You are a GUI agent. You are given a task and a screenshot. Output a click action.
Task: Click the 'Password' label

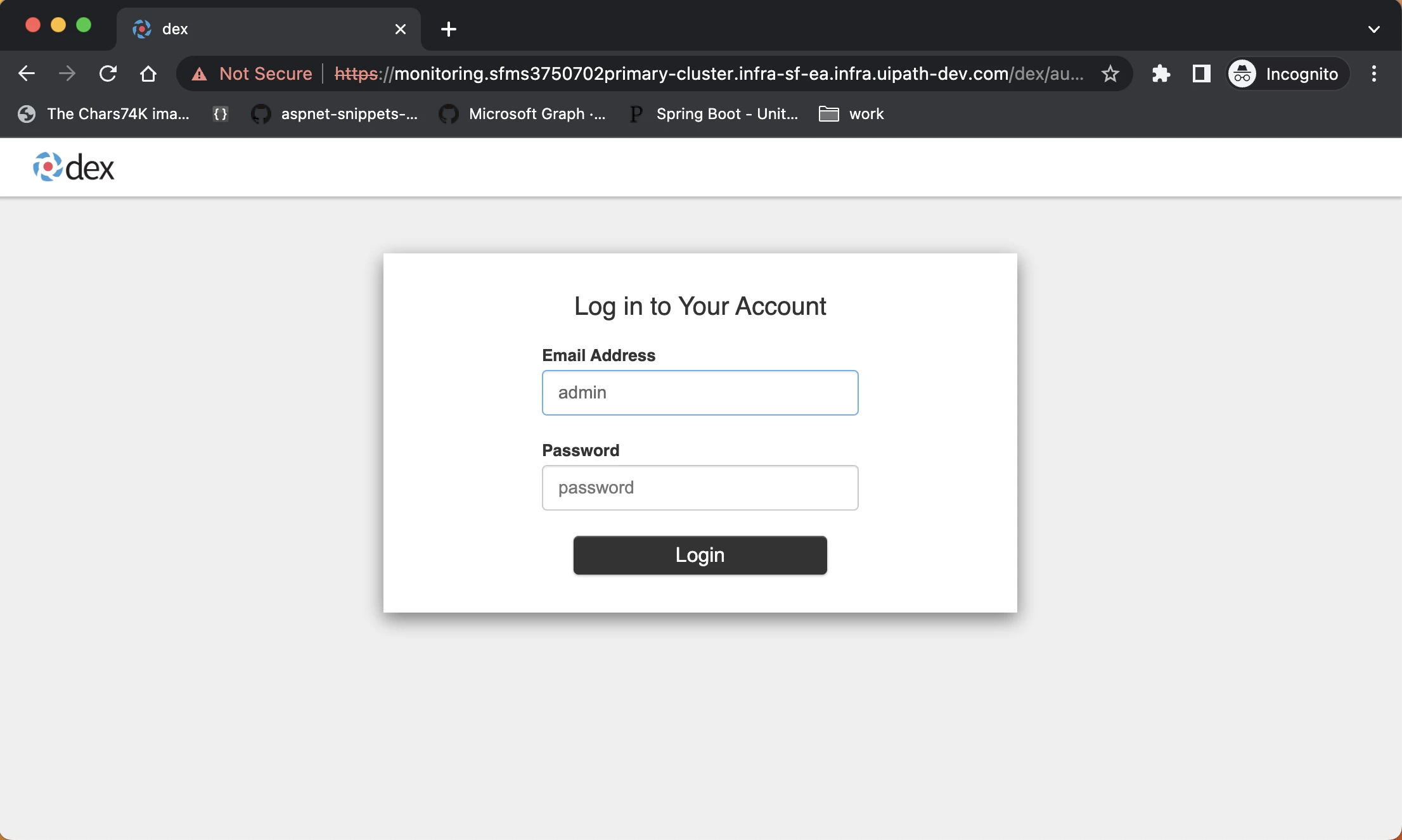pos(581,450)
